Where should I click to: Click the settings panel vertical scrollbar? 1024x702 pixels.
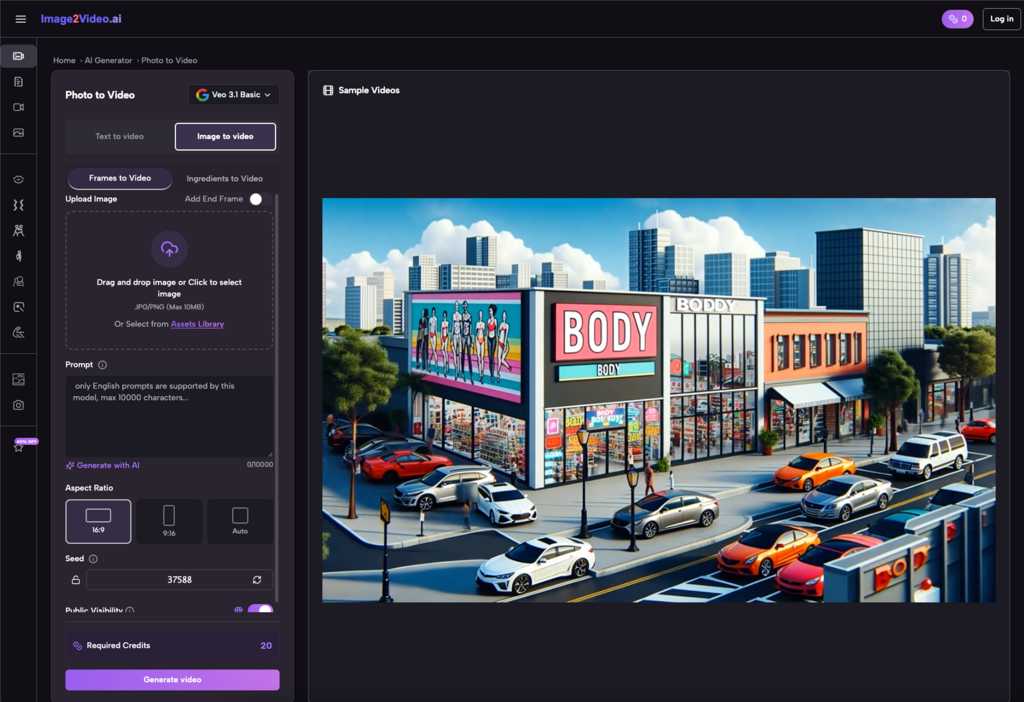[x=277, y=397]
